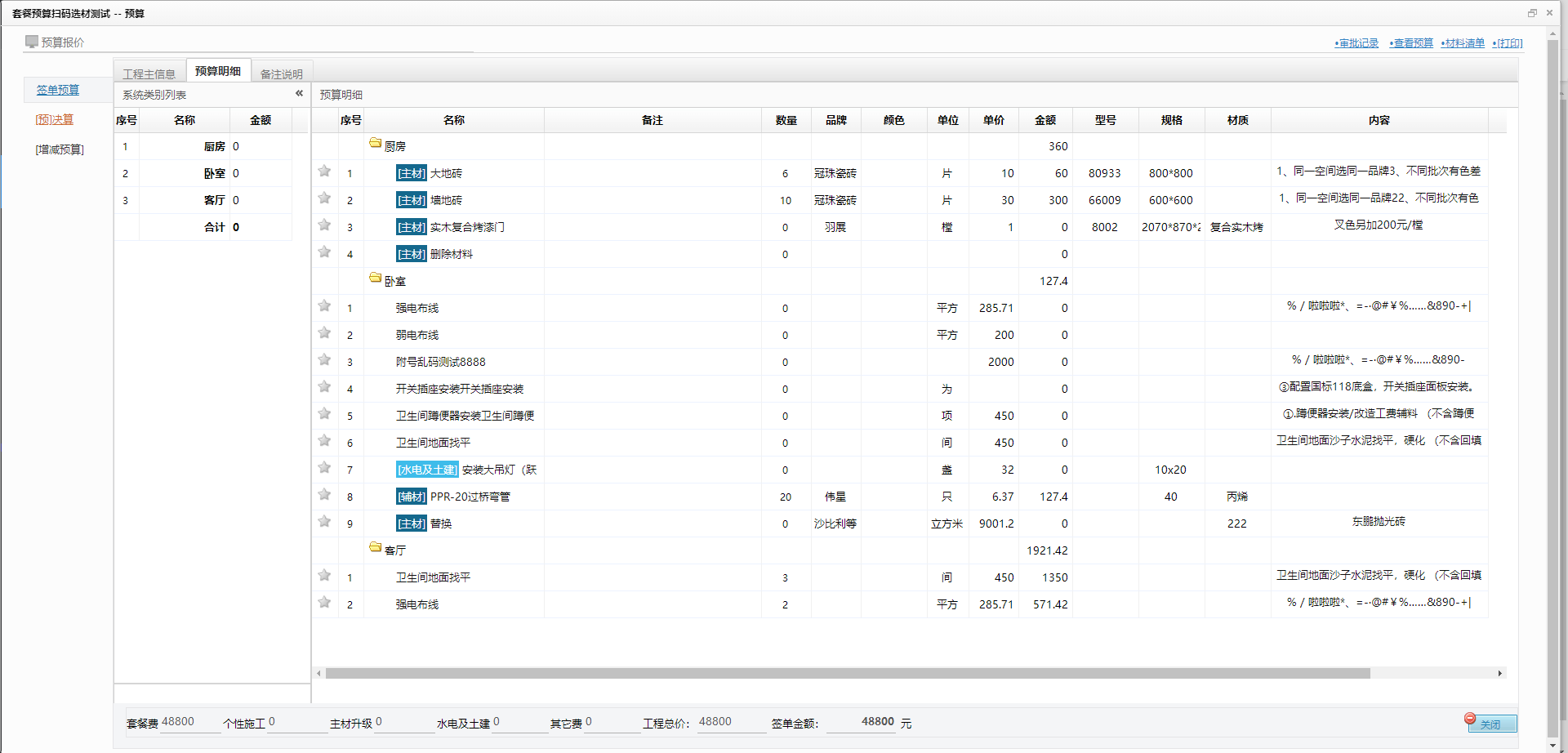1568x753 pixels.
Task: Click the 主材 tag on 墙地砖
Action: click(x=411, y=200)
